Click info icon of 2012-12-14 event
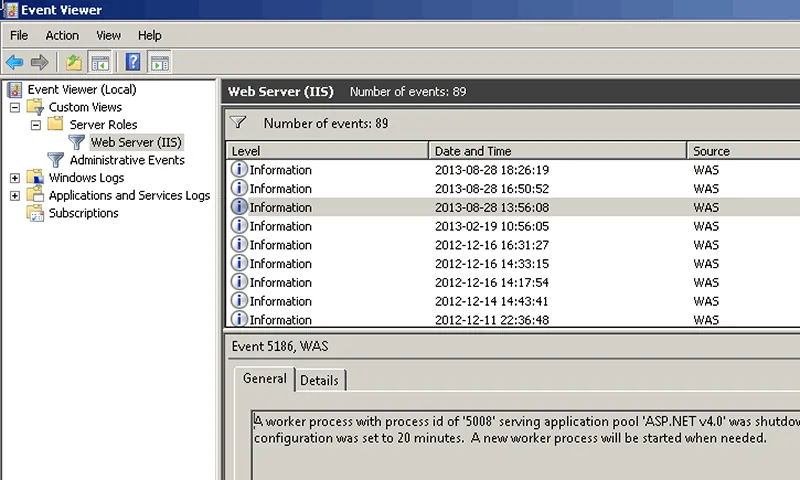 point(239,300)
